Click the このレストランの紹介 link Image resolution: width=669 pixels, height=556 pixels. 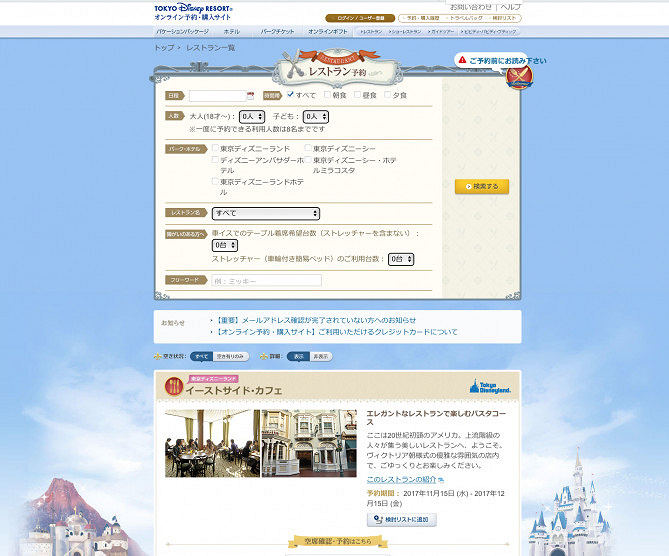(401, 480)
